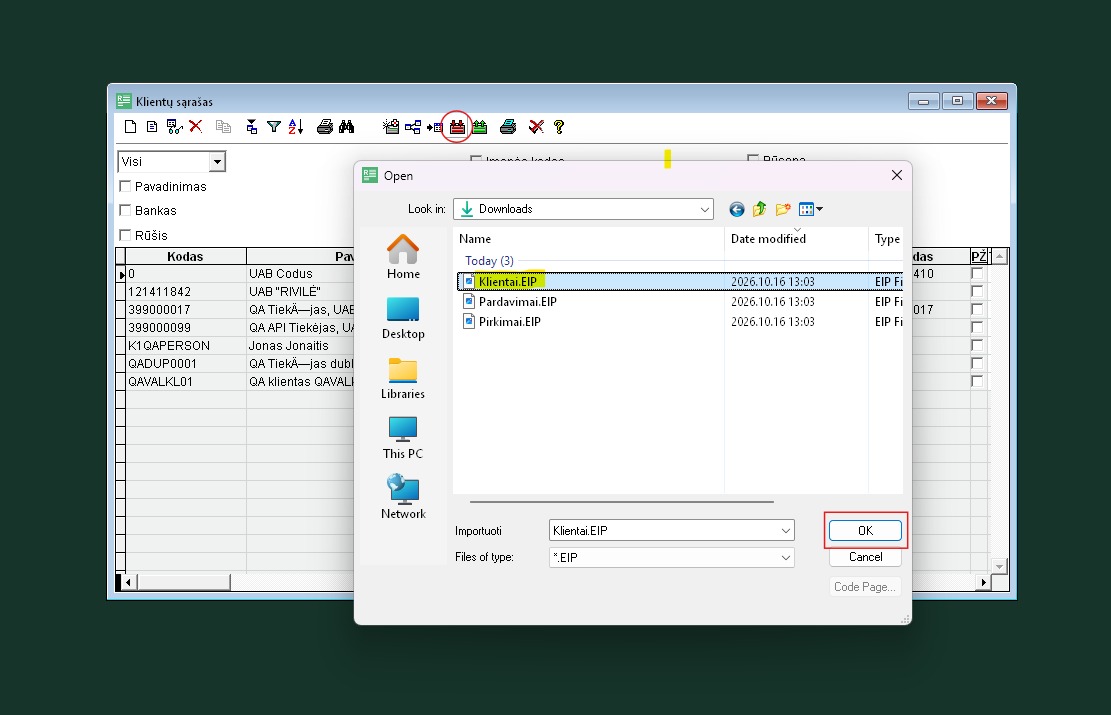Screen dimensions: 1111x715
Task: Jump to Home in the places bar
Action: (403, 257)
